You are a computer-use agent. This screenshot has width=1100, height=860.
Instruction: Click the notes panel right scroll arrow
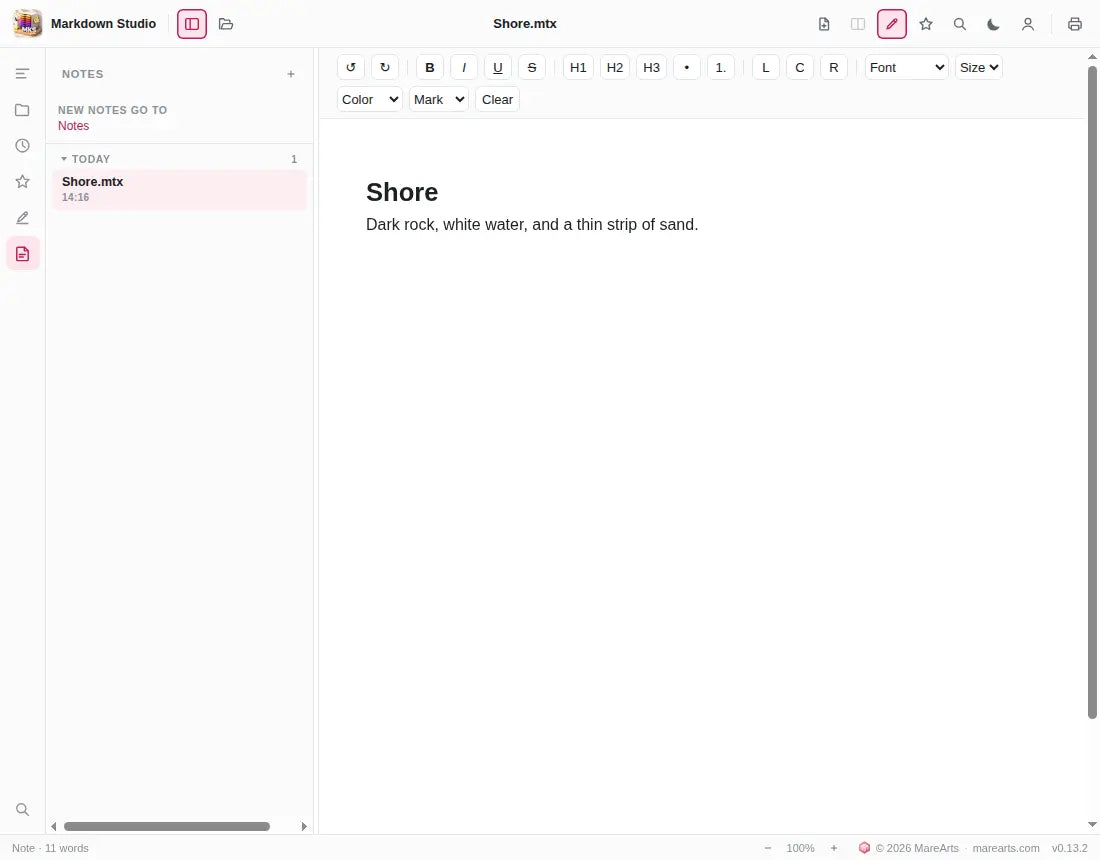304,826
